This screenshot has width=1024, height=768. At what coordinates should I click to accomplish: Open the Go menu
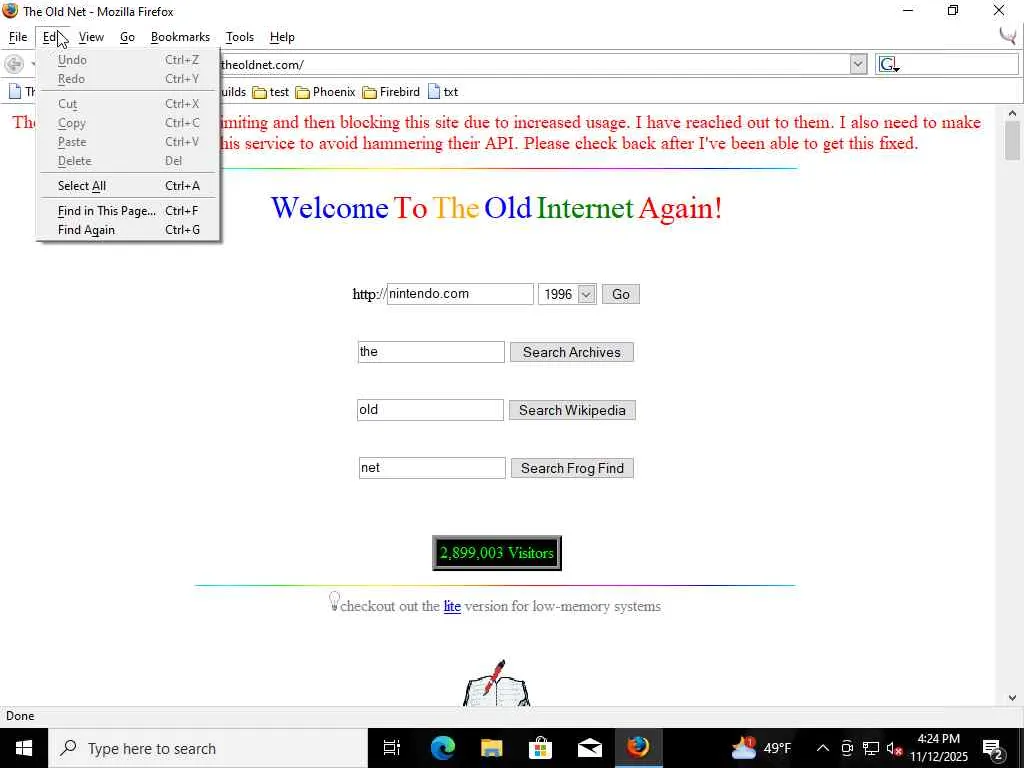[x=127, y=37]
